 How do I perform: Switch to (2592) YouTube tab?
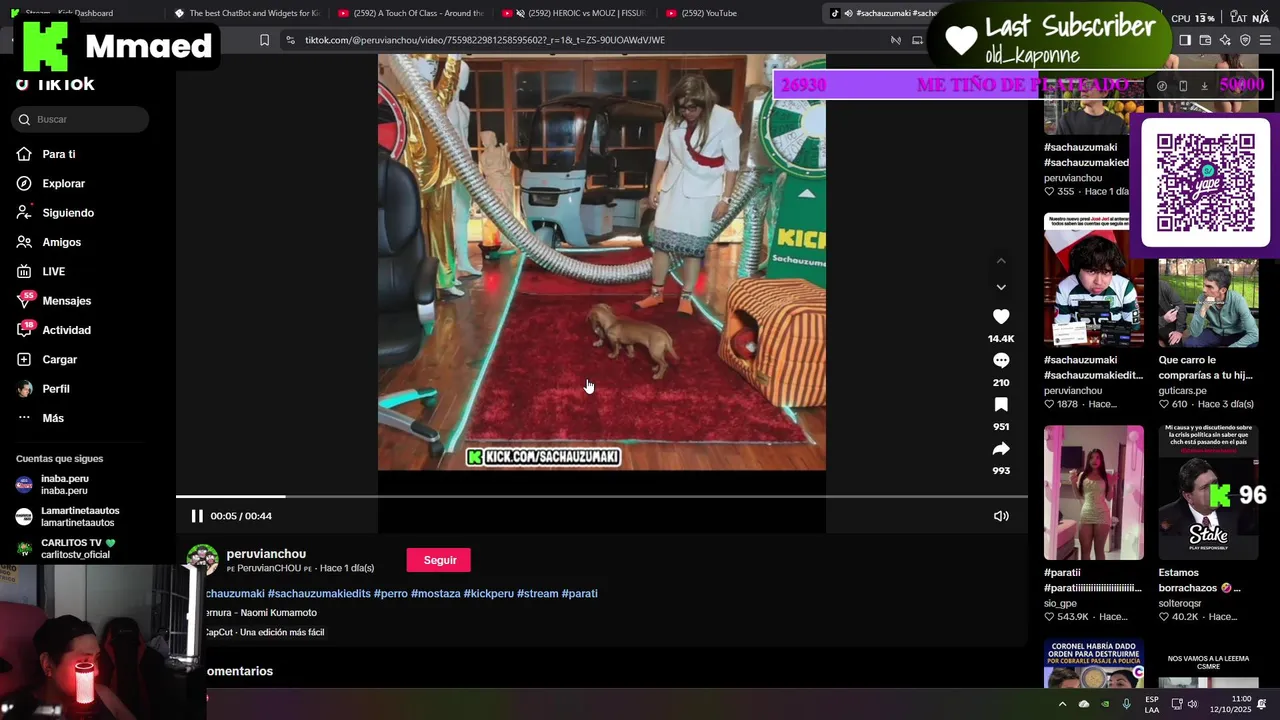pyautogui.click(x=738, y=13)
